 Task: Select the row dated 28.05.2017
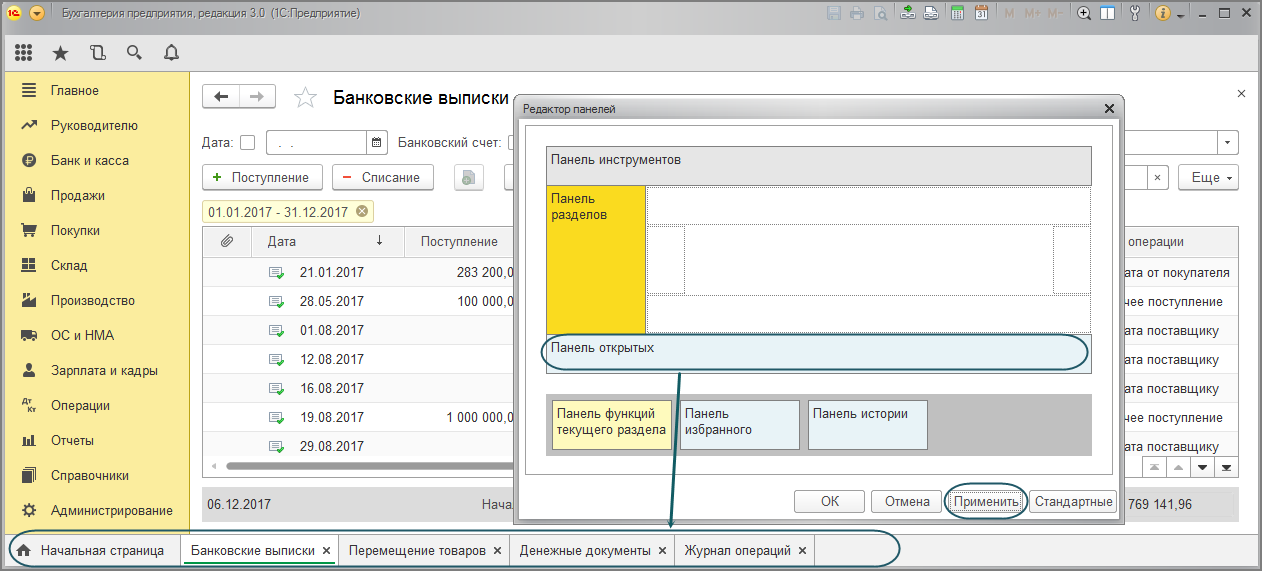coord(358,301)
